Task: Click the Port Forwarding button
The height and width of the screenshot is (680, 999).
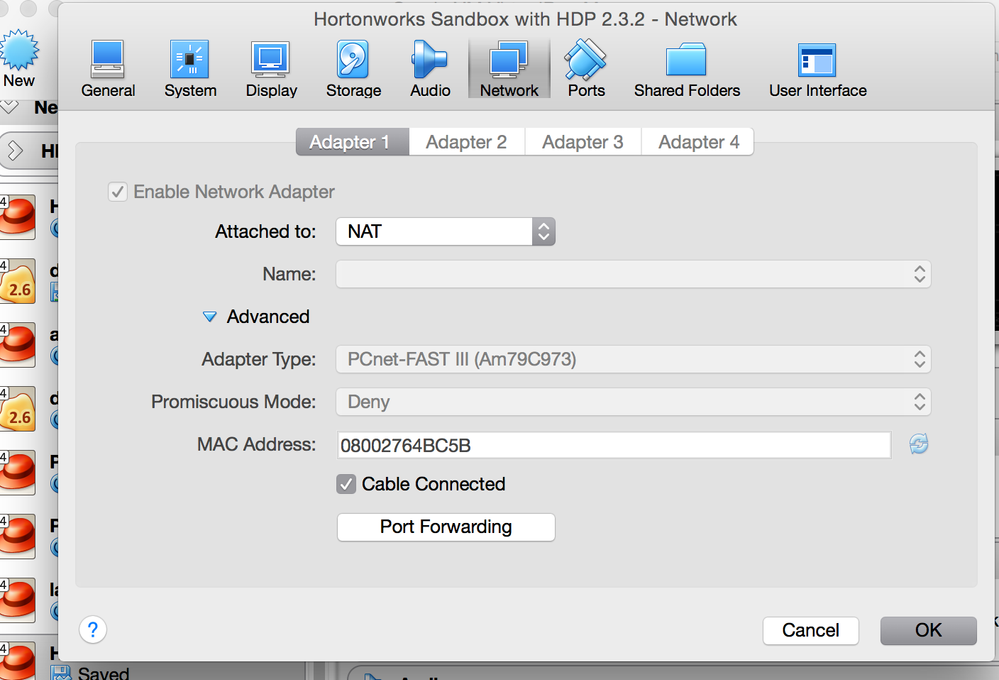Action: pyautogui.click(x=446, y=527)
